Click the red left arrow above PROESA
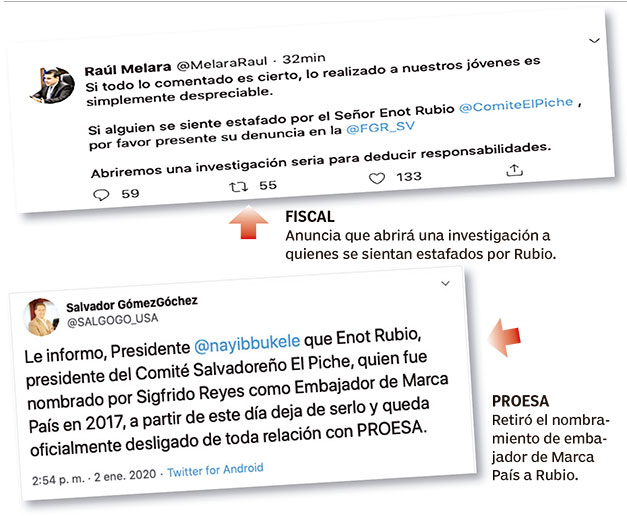The image size is (627, 516). pos(504,338)
